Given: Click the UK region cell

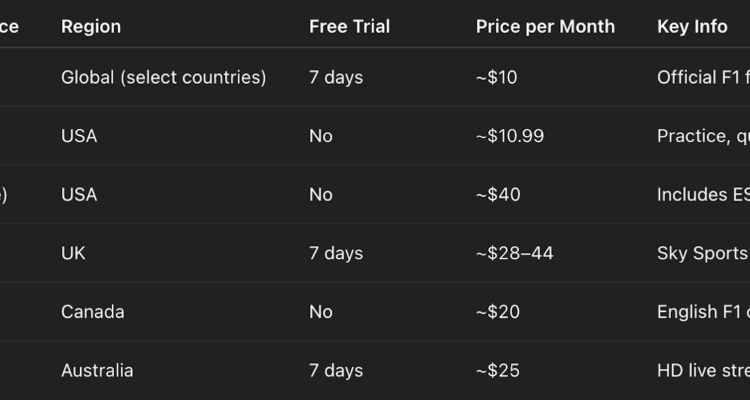Looking at the screenshot, I should 73,253.
